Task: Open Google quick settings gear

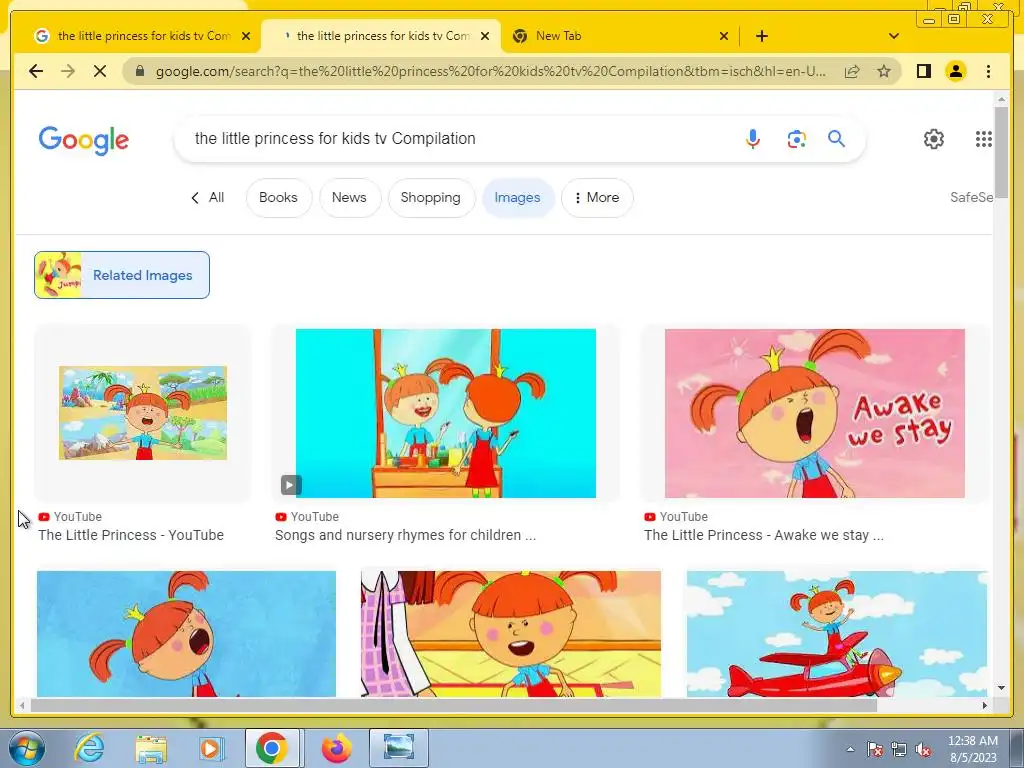Action: click(934, 139)
